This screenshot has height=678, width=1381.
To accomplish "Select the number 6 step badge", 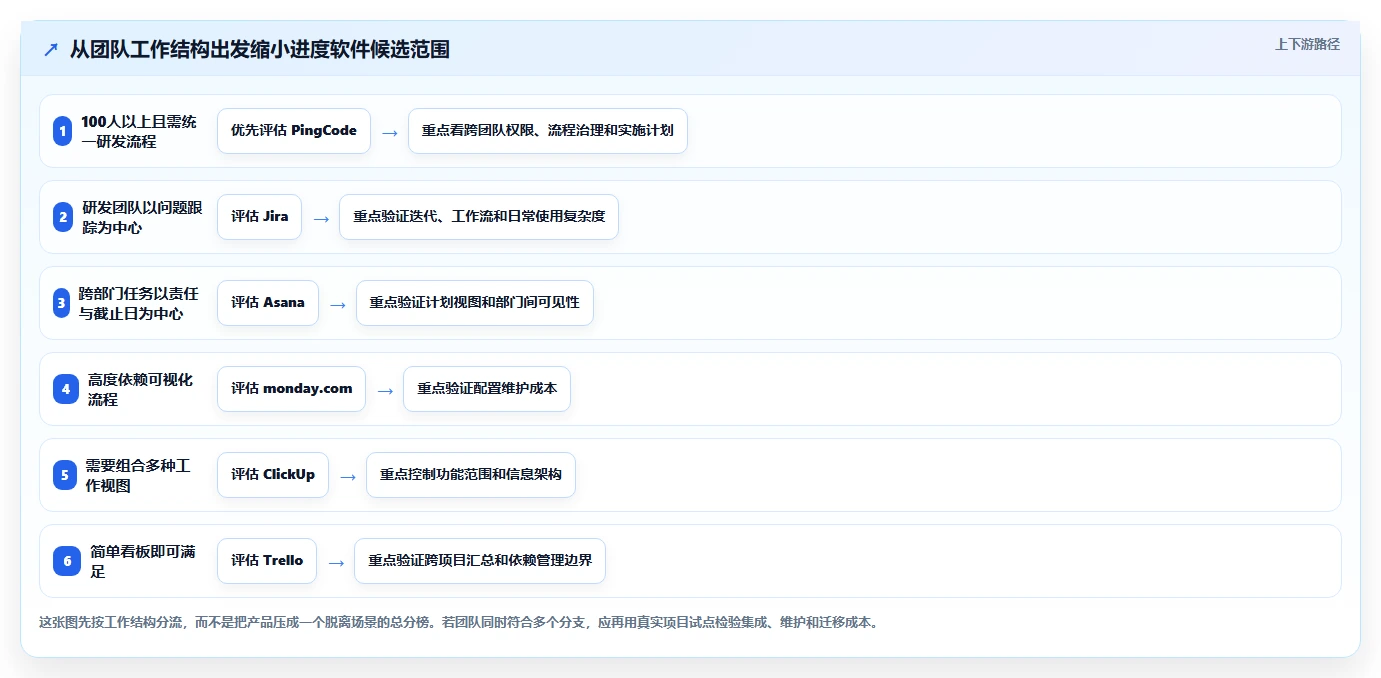I will pyautogui.click(x=67, y=561).
